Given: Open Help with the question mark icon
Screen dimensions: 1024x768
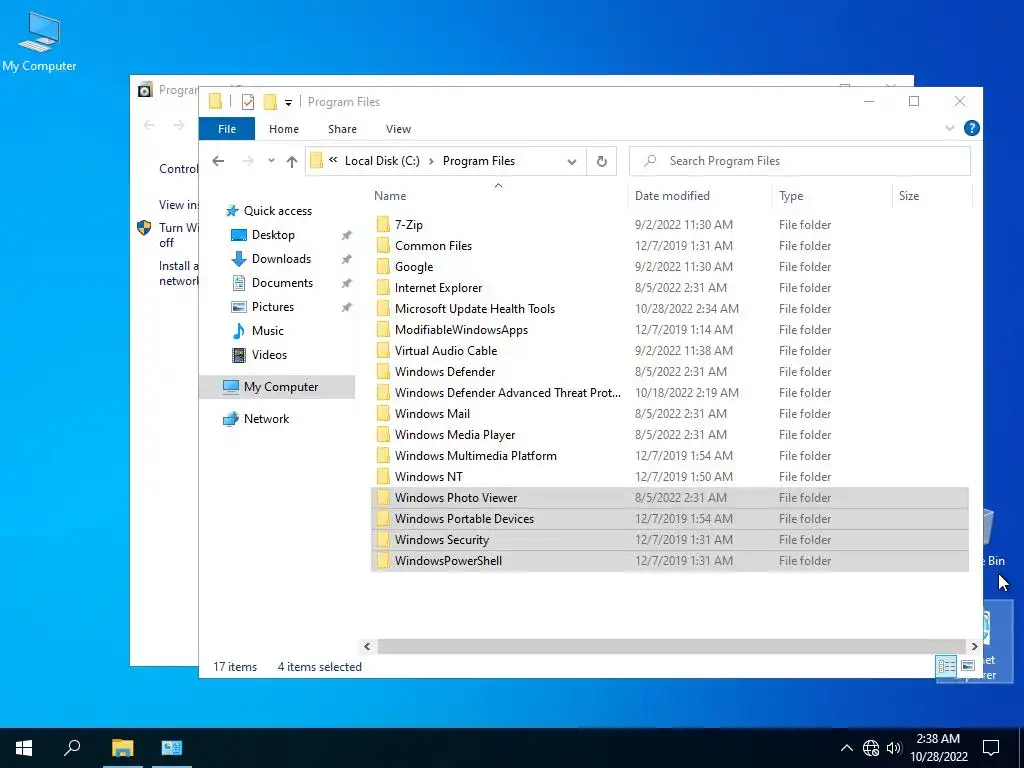Looking at the screenshot, I should 972,129.
